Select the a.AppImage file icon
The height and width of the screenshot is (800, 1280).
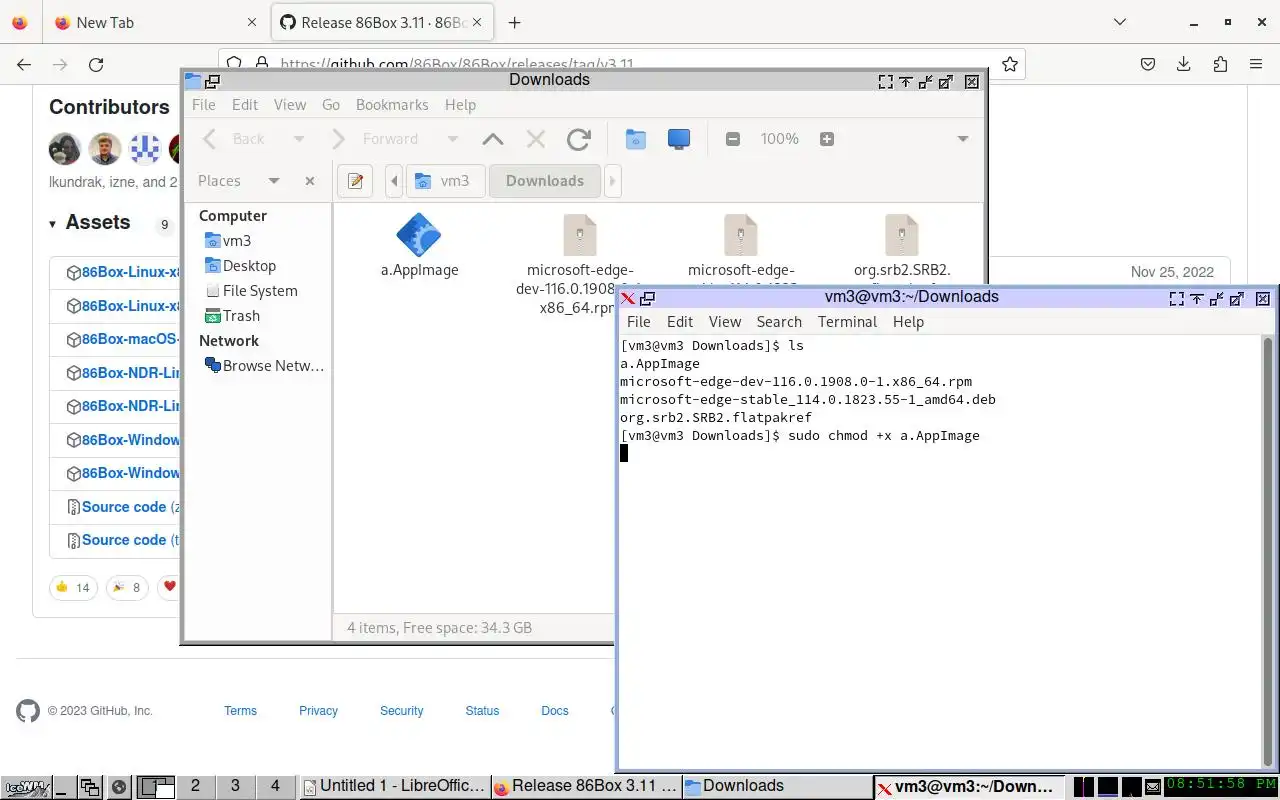(419, 235)
